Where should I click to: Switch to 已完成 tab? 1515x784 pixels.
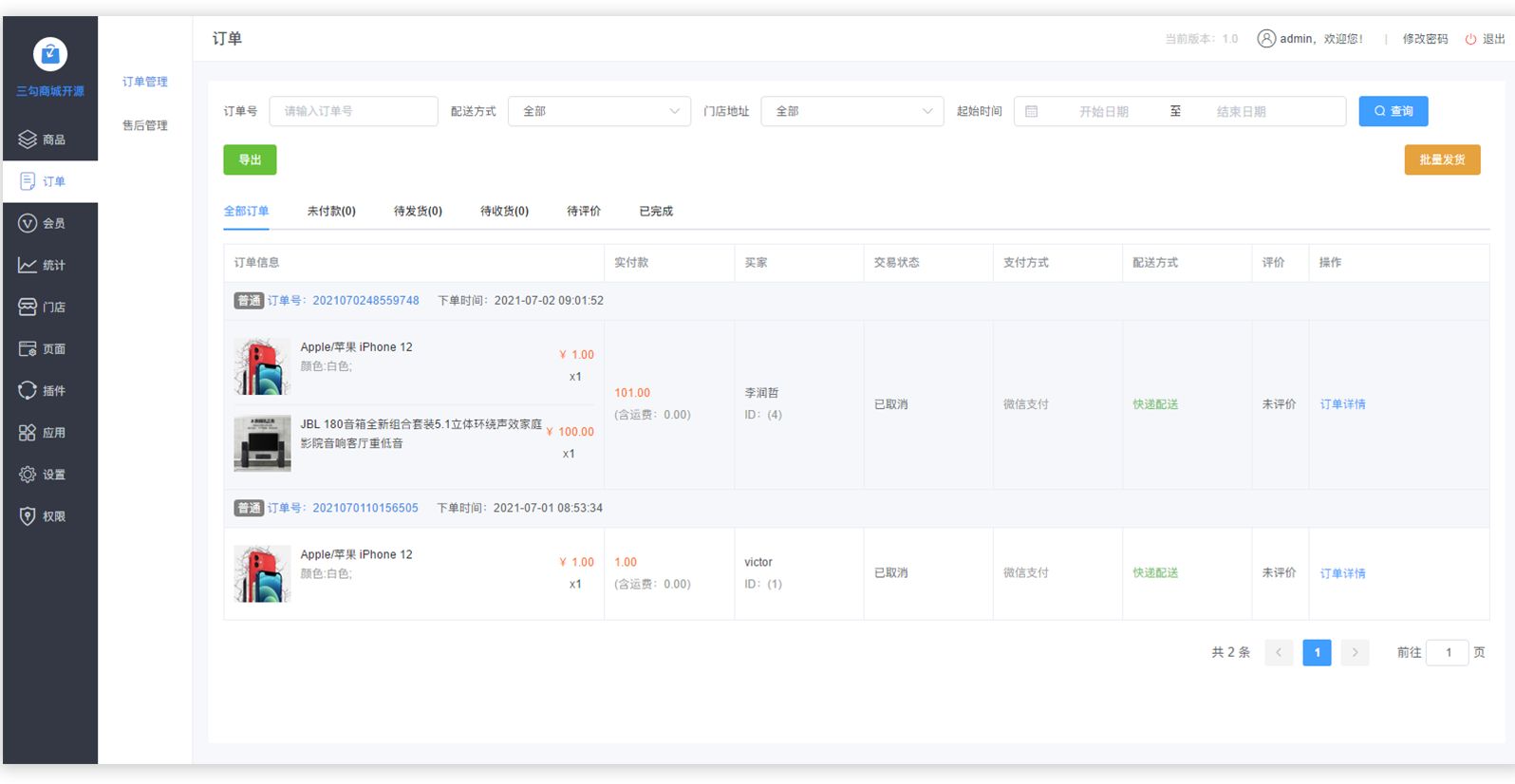[656, 211]
